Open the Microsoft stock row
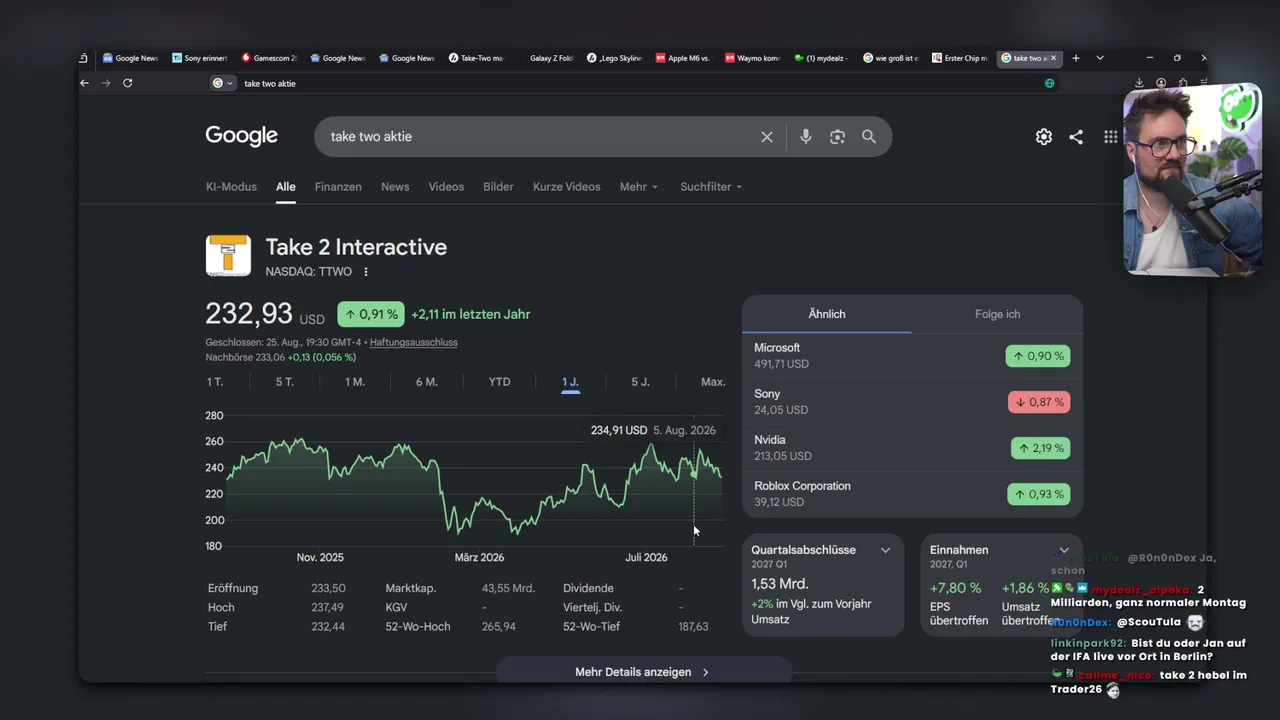1280x720 pixels. click(x=912, y=356)
